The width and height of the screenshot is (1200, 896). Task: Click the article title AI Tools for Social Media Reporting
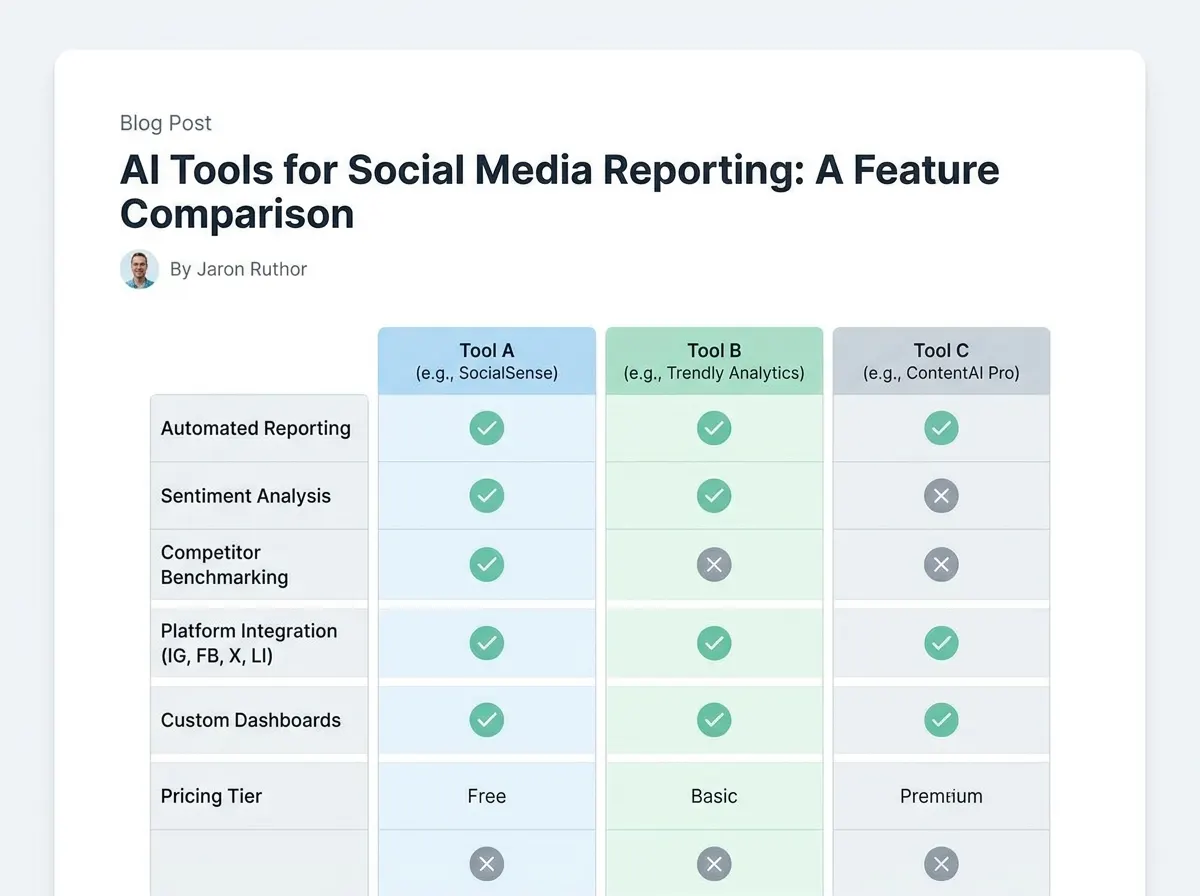click(560, 192)
